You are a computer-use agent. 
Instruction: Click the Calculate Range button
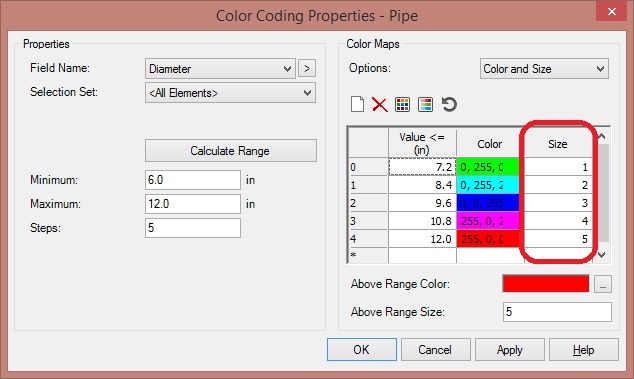pos(230,151)
